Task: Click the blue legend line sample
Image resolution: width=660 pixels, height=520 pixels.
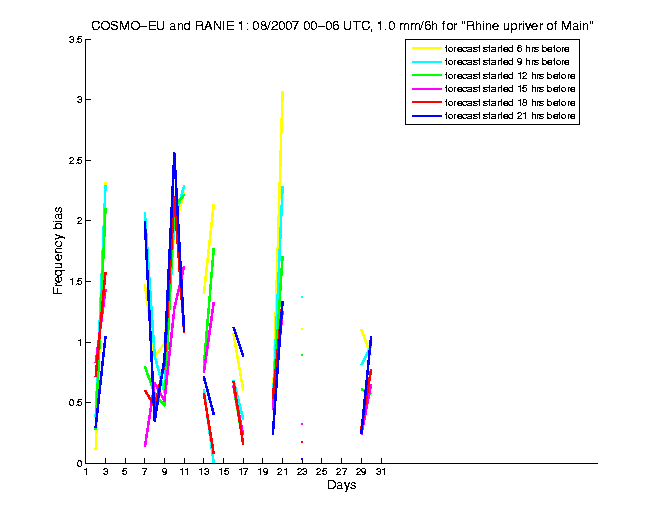Action: (427, 116)
